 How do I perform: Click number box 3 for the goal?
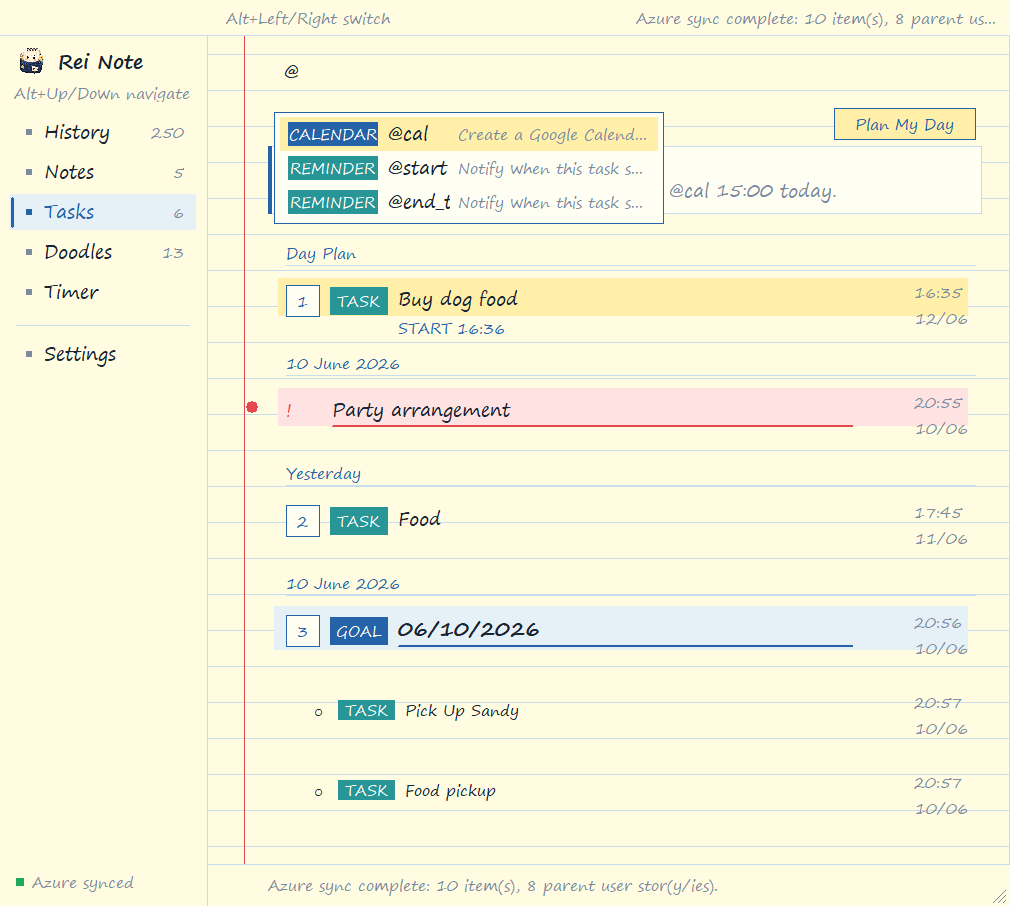(303, 631)
